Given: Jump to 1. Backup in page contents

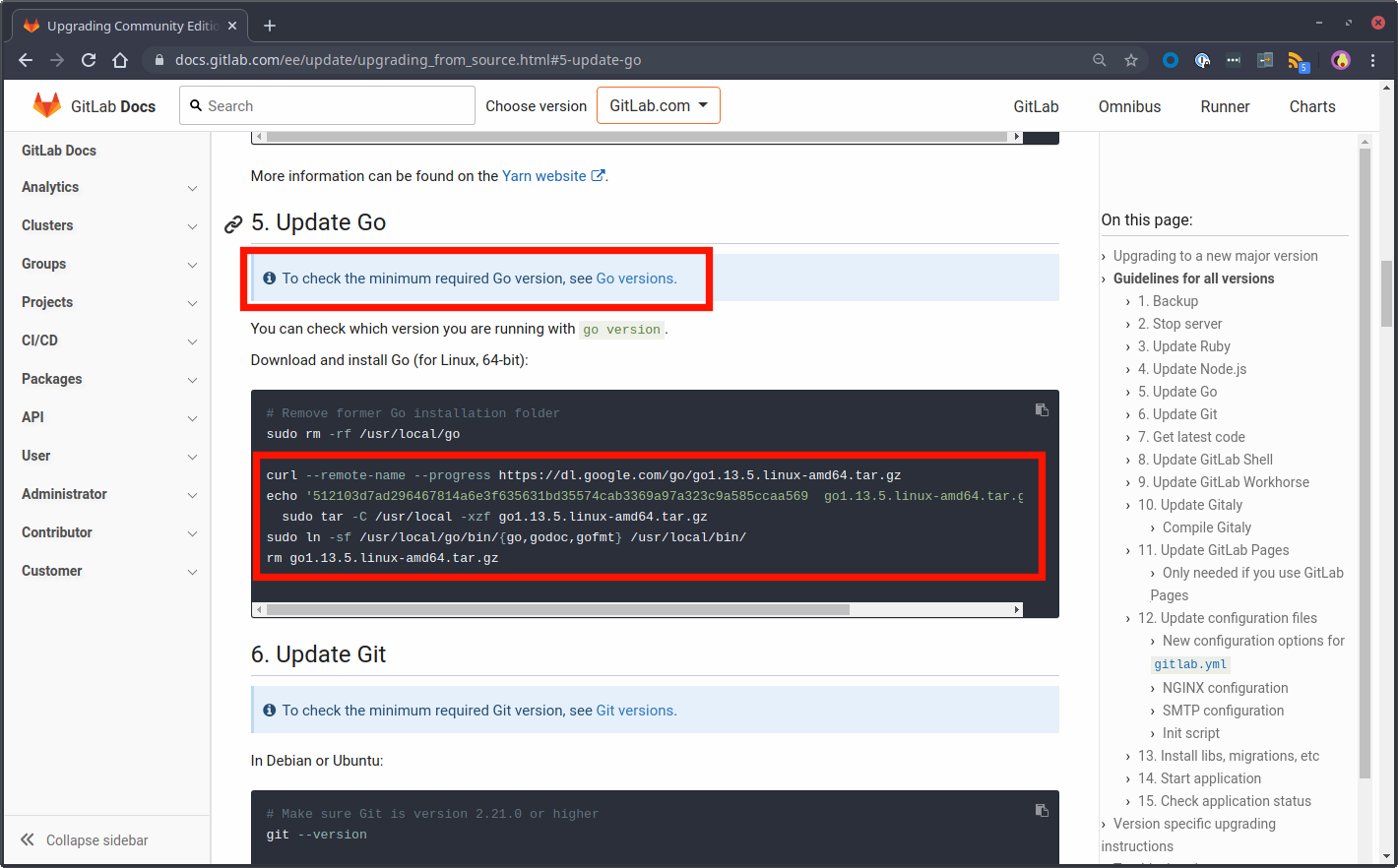Looking at the screenshot, I should (1168, 301).
